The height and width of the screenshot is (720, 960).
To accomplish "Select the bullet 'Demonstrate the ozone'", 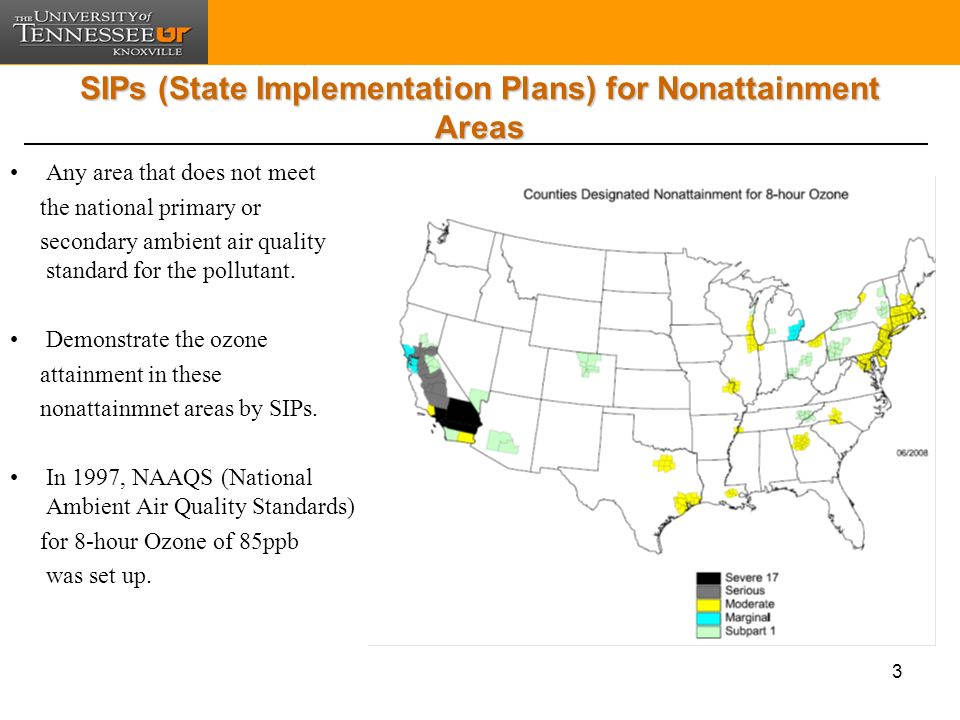I will pyautogui.click(x=157, y=339).
